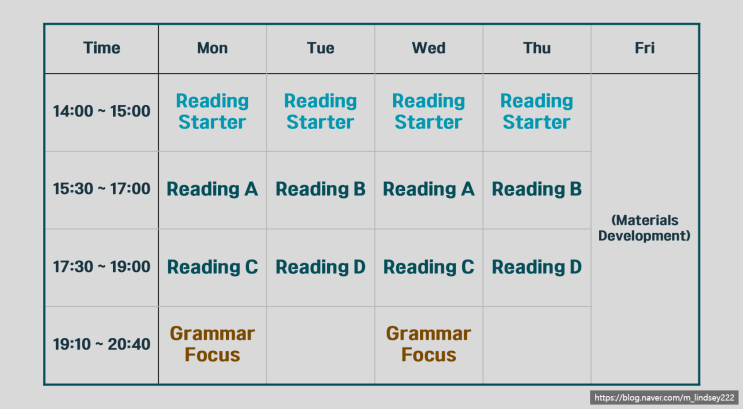Click the Fri column header
The width and height of the screenshot is (743, 409).
coord(645,48)
